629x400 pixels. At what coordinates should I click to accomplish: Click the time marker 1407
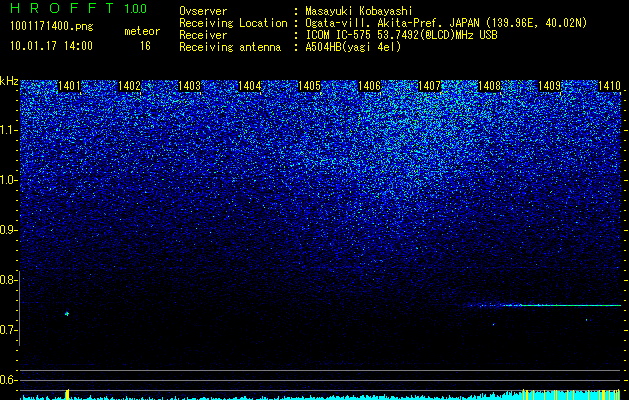pyautogui.click(x=429, y=86)
